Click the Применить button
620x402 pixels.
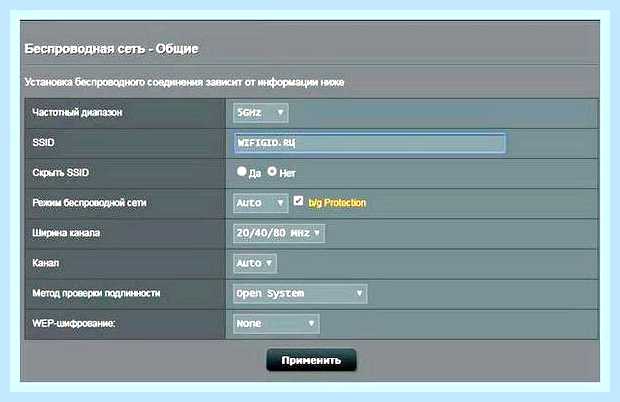[x=312, y=360]
